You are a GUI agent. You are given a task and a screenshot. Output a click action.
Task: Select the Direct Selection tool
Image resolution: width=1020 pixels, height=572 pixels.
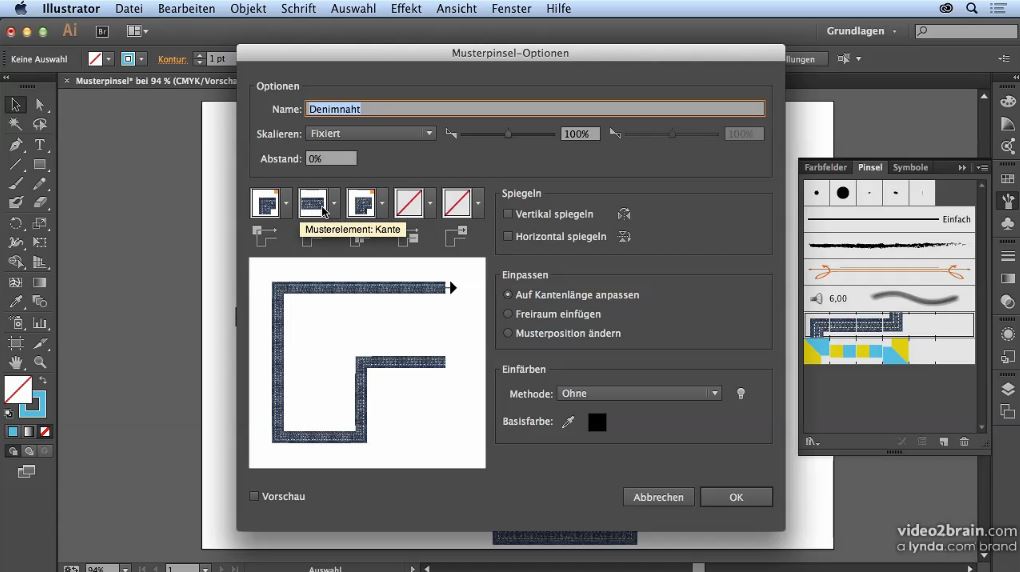point(40,104)
